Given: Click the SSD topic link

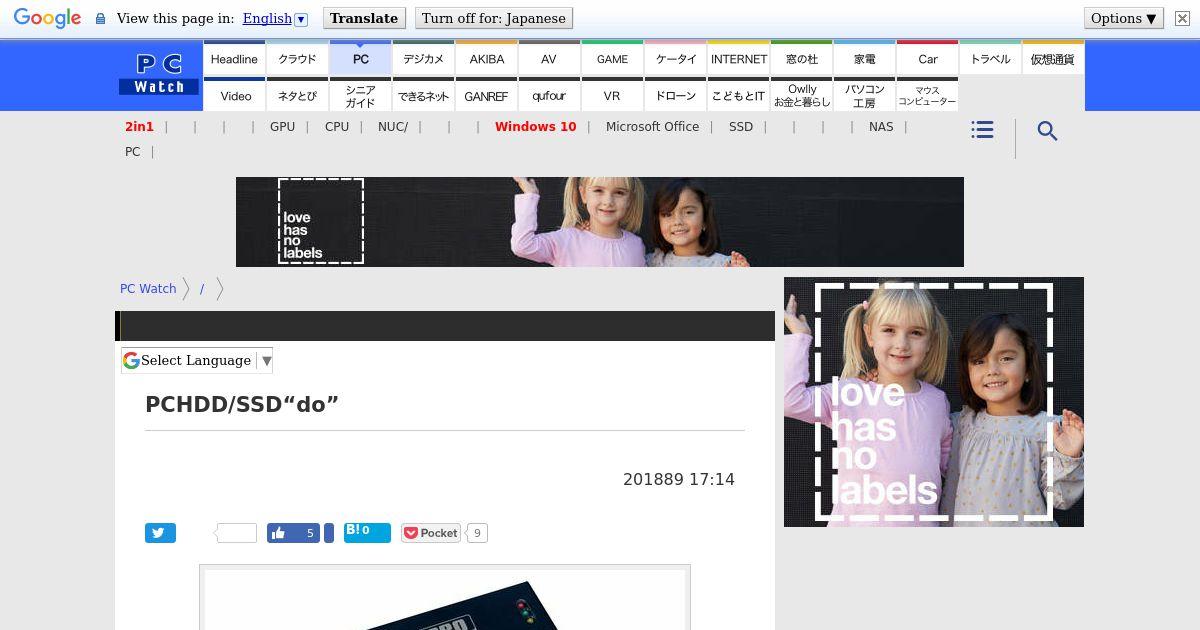Looking at the screenshot, I should click(x=741, y=127).
